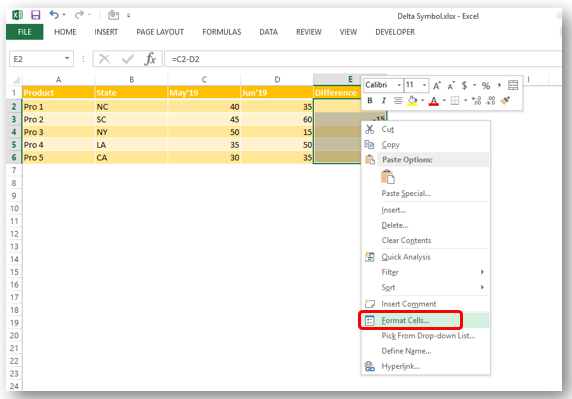Open Format Cells... dialog

[x=425, y=320]
